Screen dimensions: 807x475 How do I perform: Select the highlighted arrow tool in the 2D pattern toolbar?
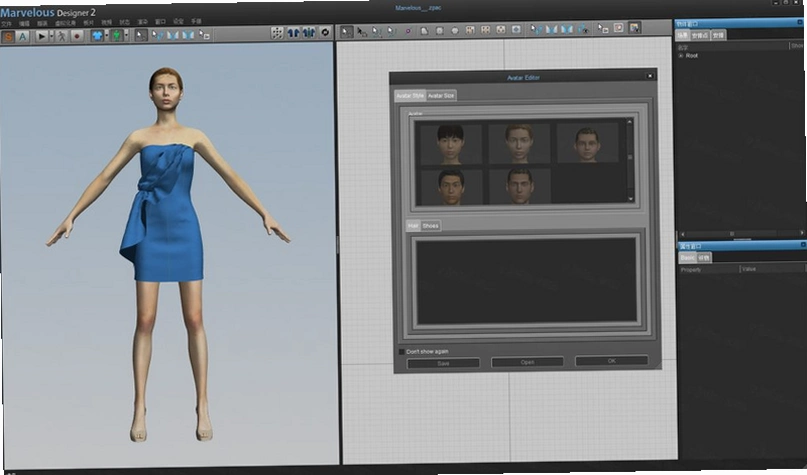tap(346, 31)
